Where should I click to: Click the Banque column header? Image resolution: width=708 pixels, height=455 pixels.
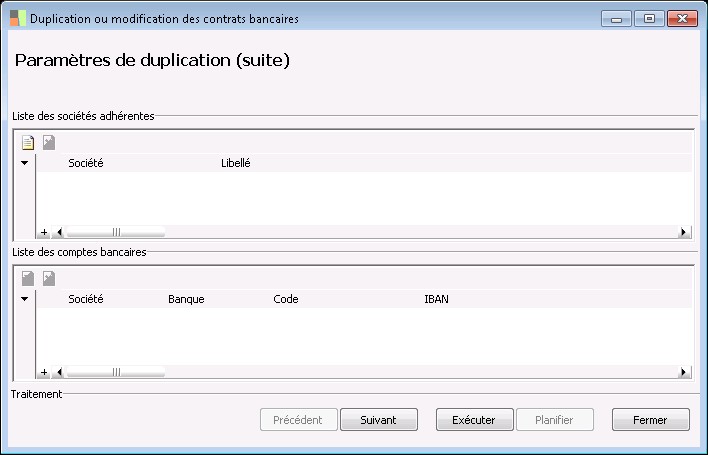pos(186,299)
